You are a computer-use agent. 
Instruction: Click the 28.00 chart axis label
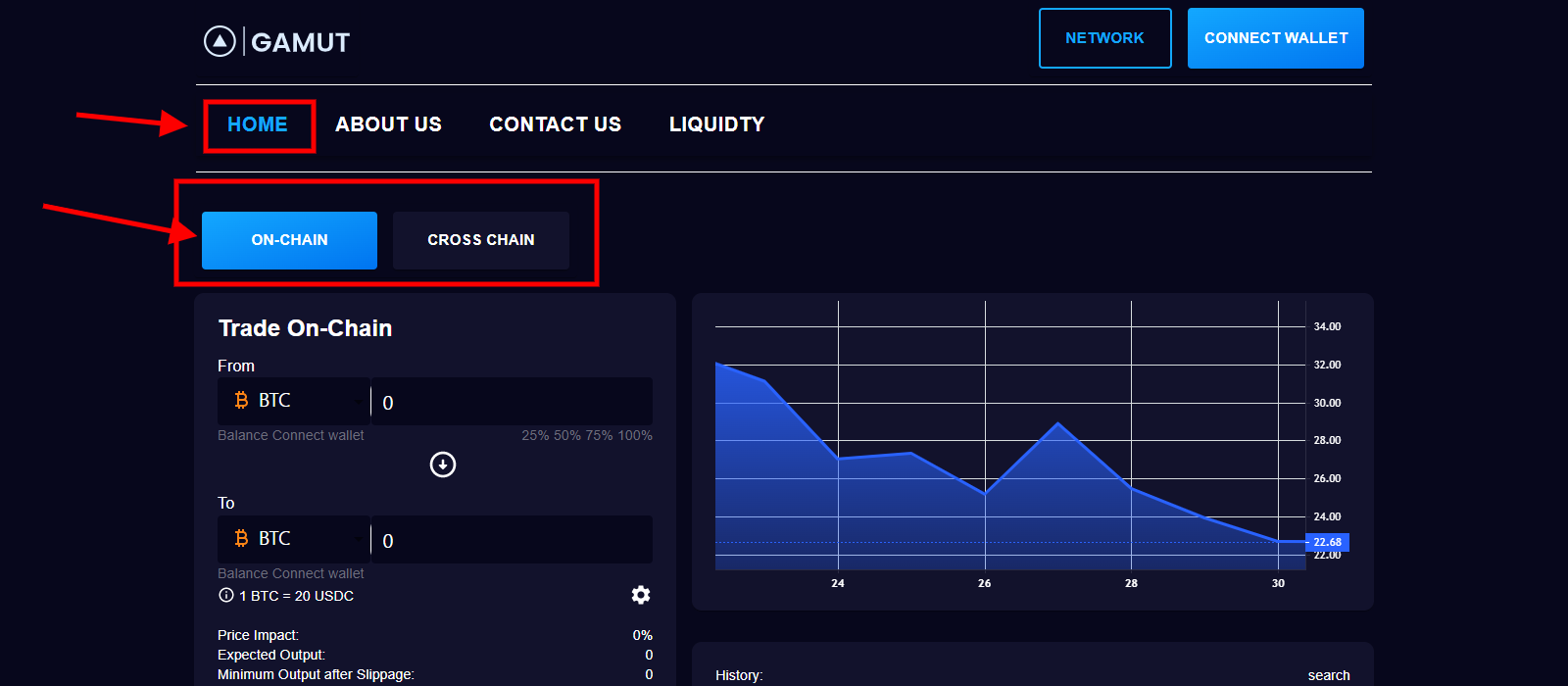[1327, 440]
